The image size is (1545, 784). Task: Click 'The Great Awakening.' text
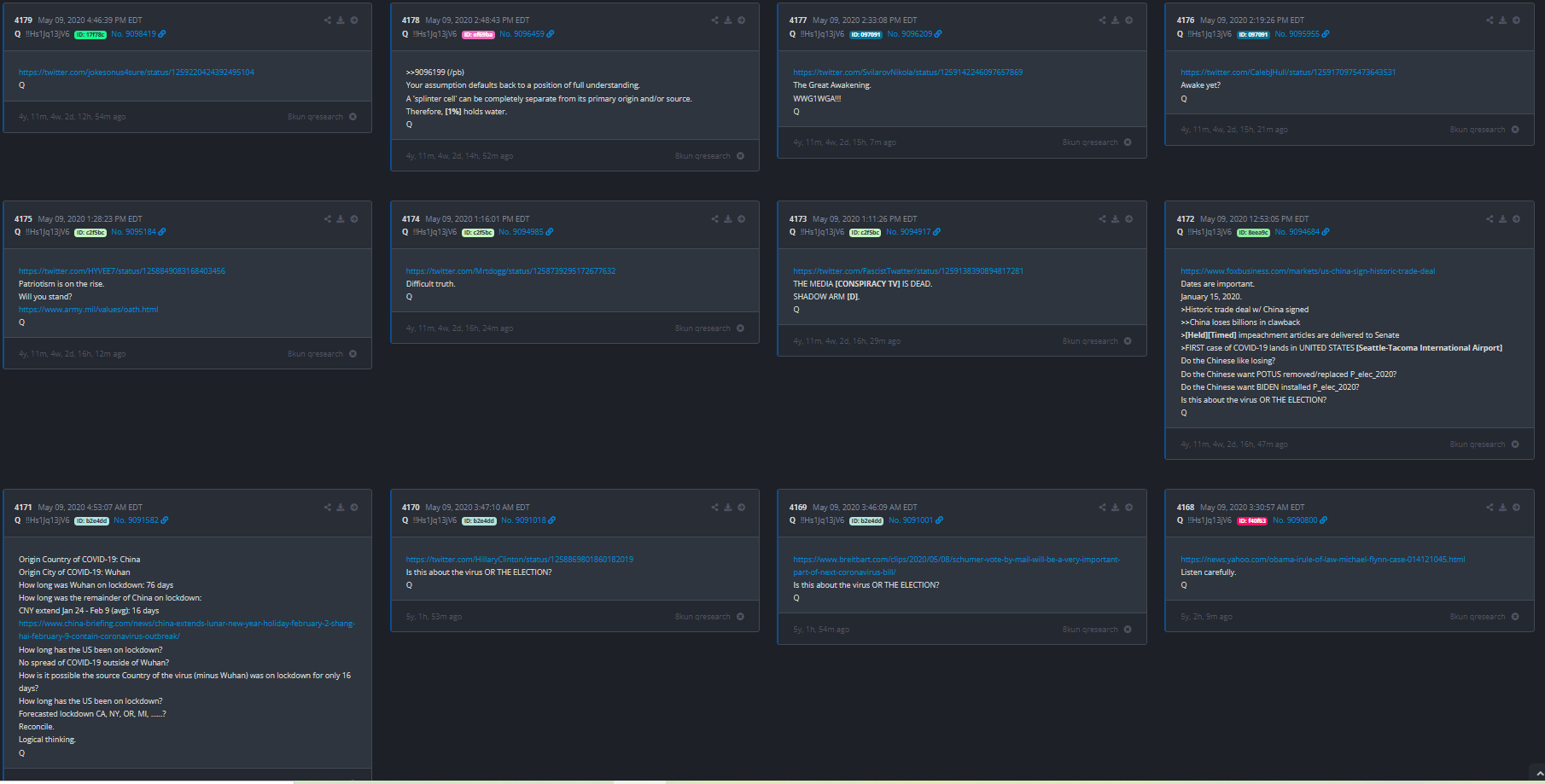(x=831, y=85)
